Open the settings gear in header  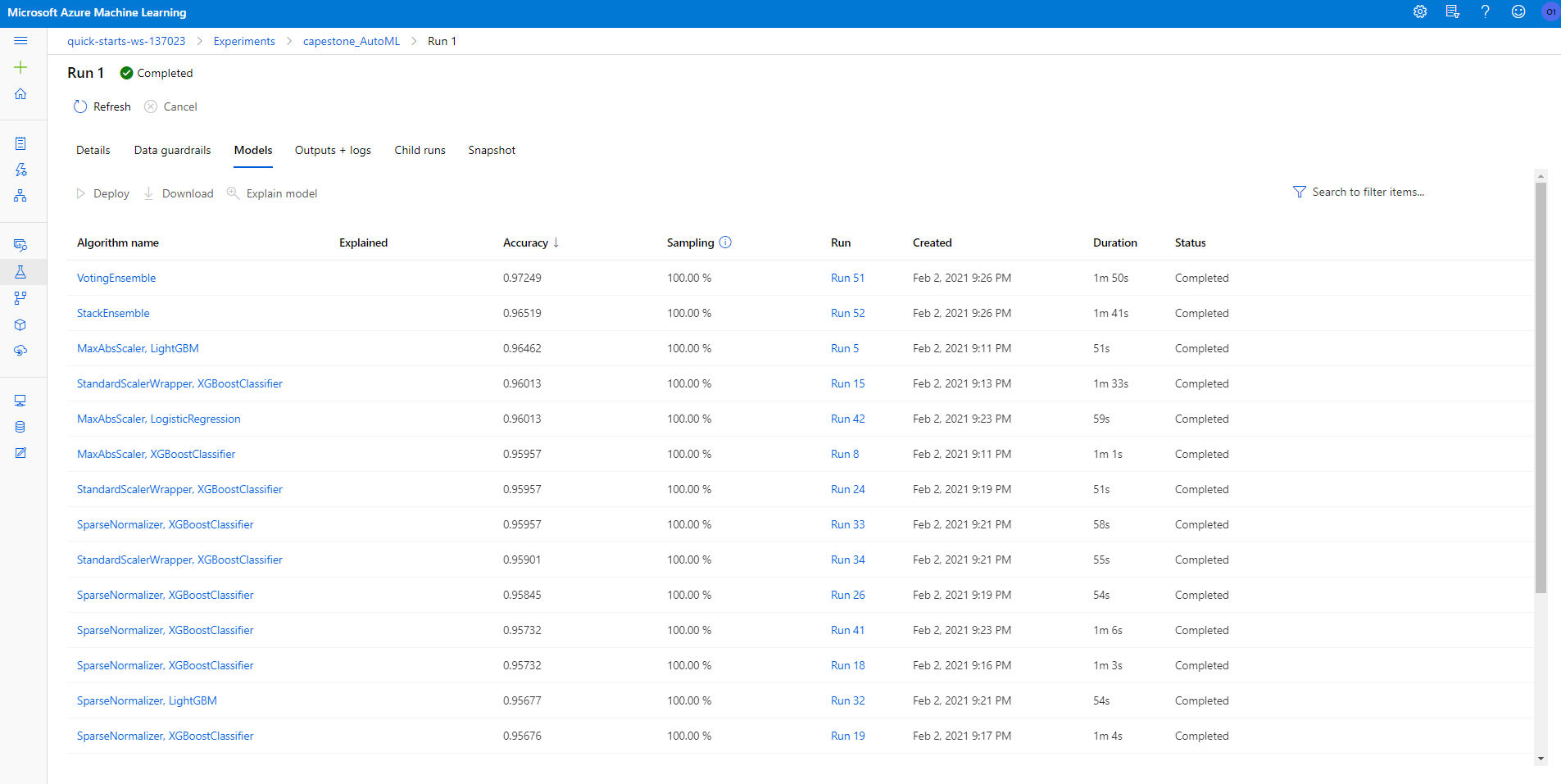(x=1420, y=11)
